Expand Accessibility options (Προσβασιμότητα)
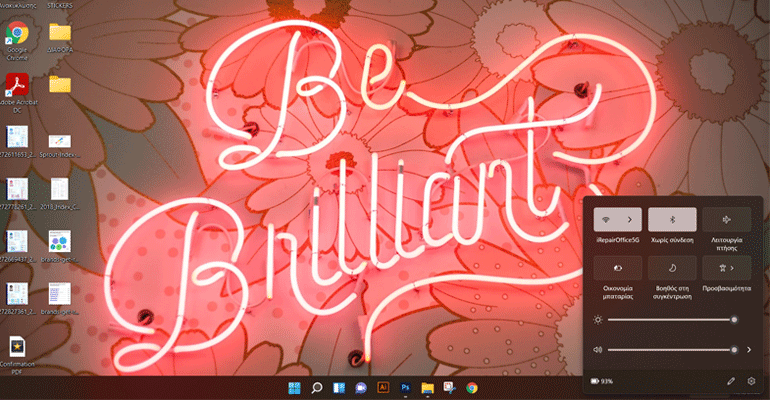The height and width of the screenshot is (400, 770). (x=726, y=268)
